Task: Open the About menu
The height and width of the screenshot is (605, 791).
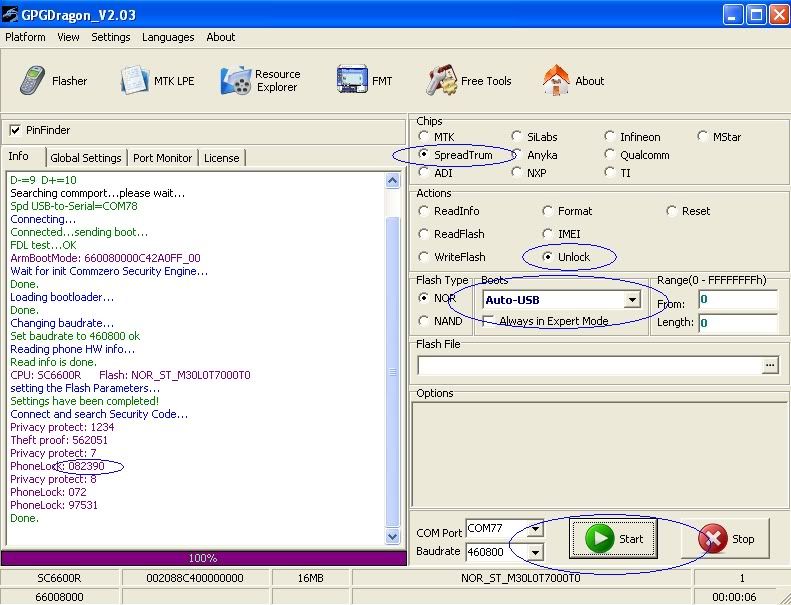Action: click(x=220, y=37)
